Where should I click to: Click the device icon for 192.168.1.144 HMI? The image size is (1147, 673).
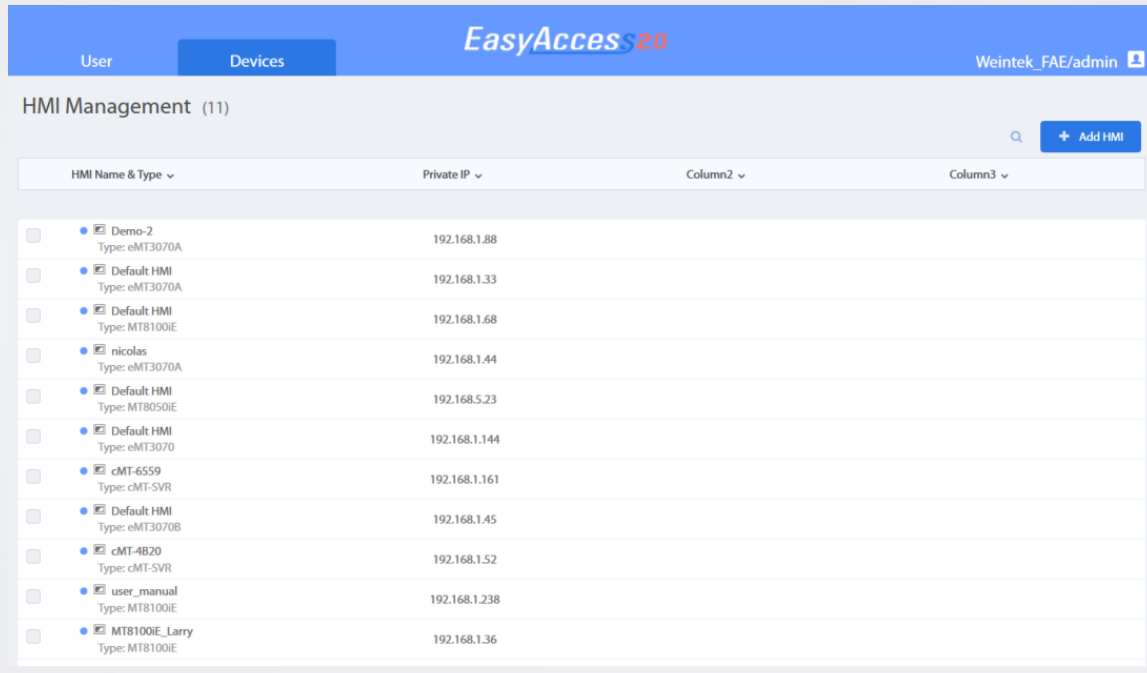click(99, 430)
